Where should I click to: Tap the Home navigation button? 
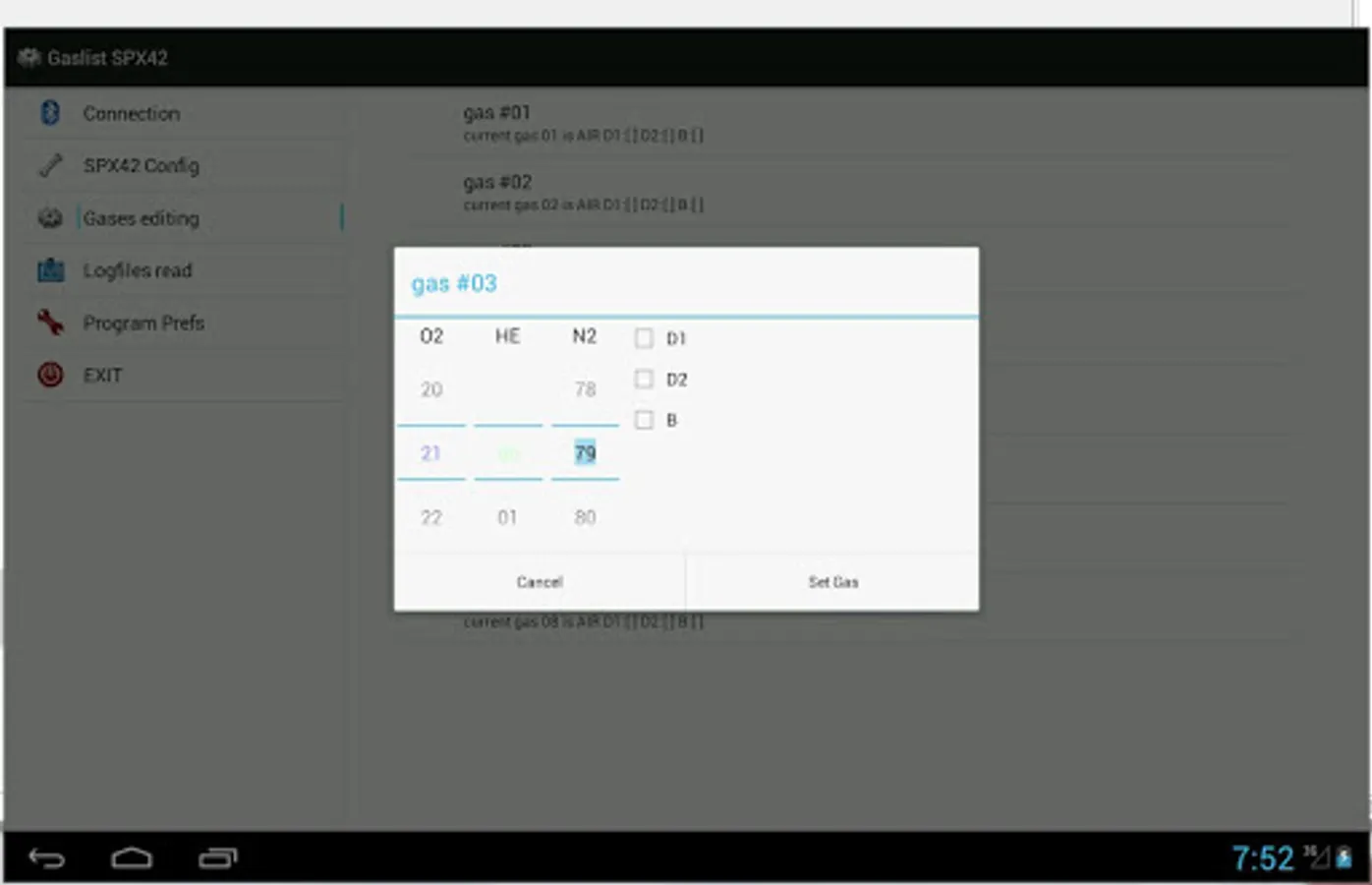point(132,857)
